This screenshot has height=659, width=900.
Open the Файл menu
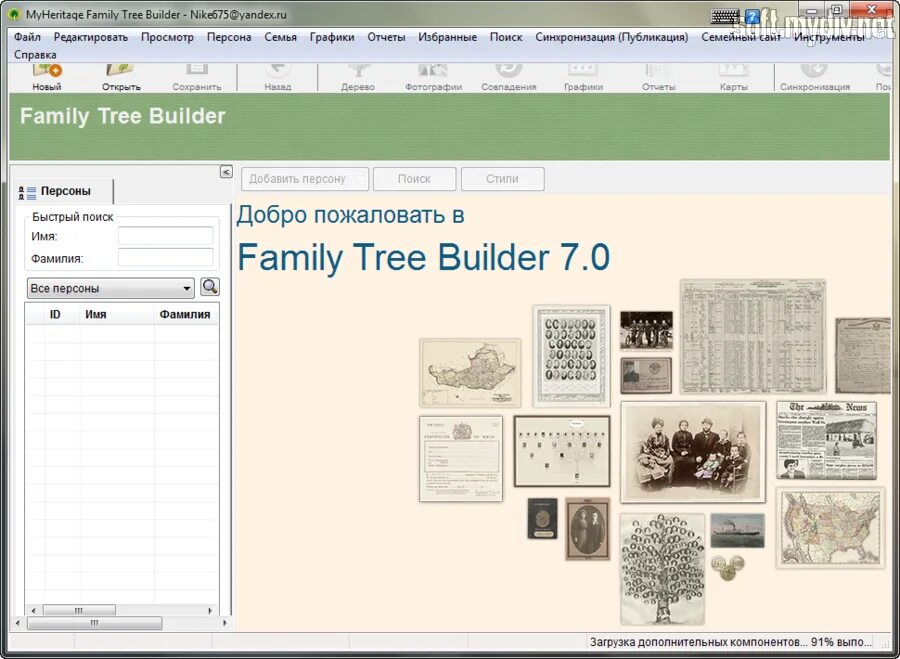click(27, 37)
